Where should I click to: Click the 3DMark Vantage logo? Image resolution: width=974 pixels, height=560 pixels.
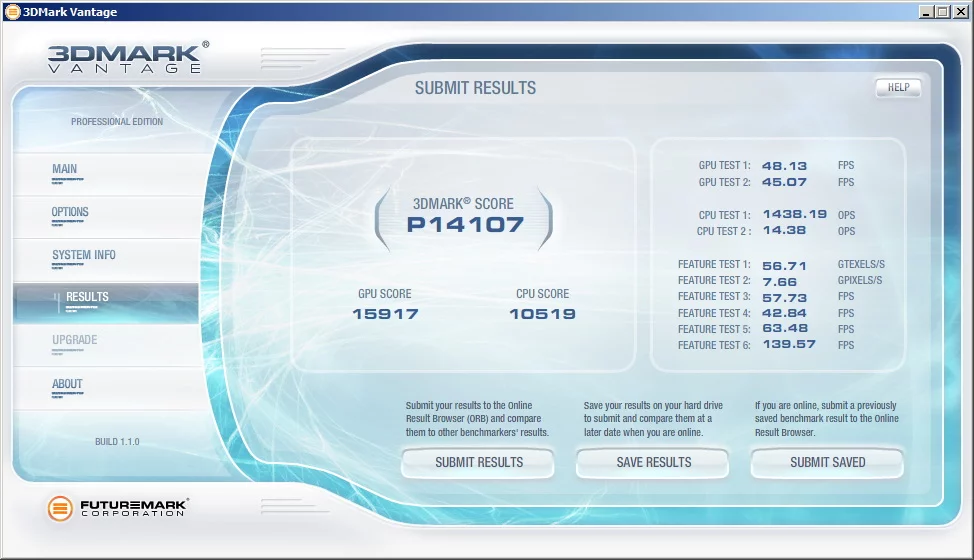[x=128, y=58]
